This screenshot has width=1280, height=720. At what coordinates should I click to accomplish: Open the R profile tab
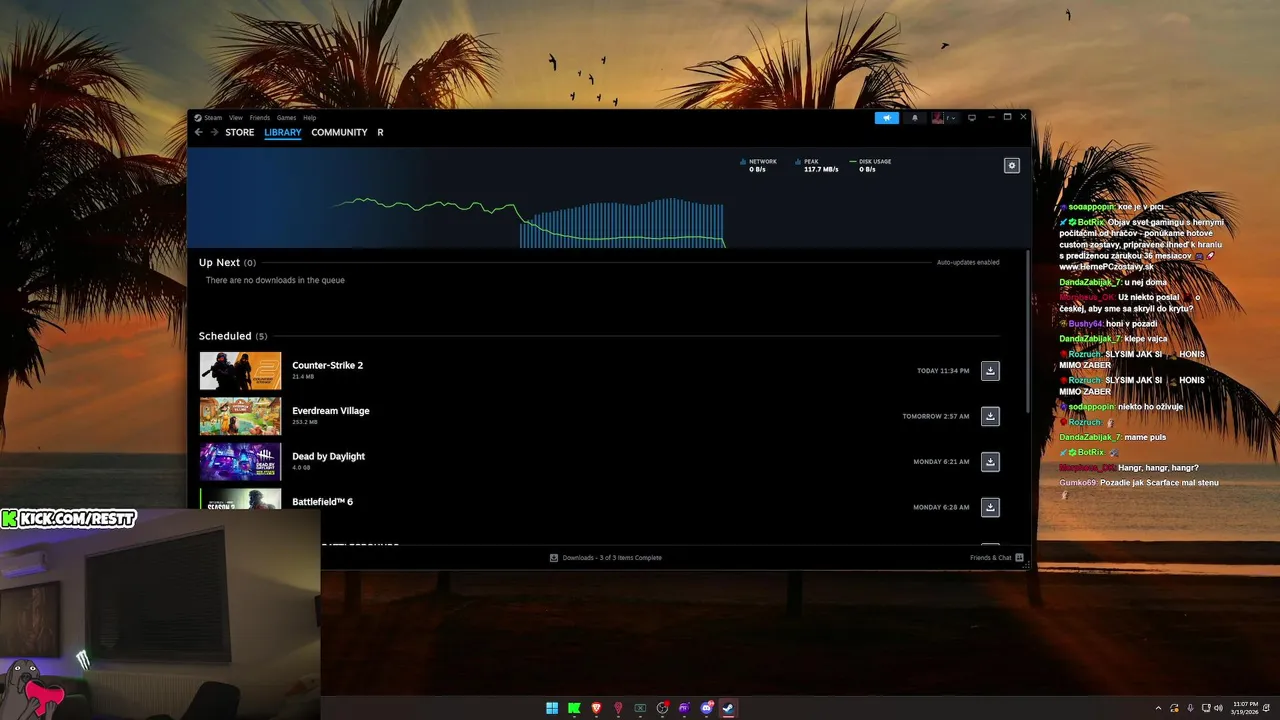(x=380, y=132)
